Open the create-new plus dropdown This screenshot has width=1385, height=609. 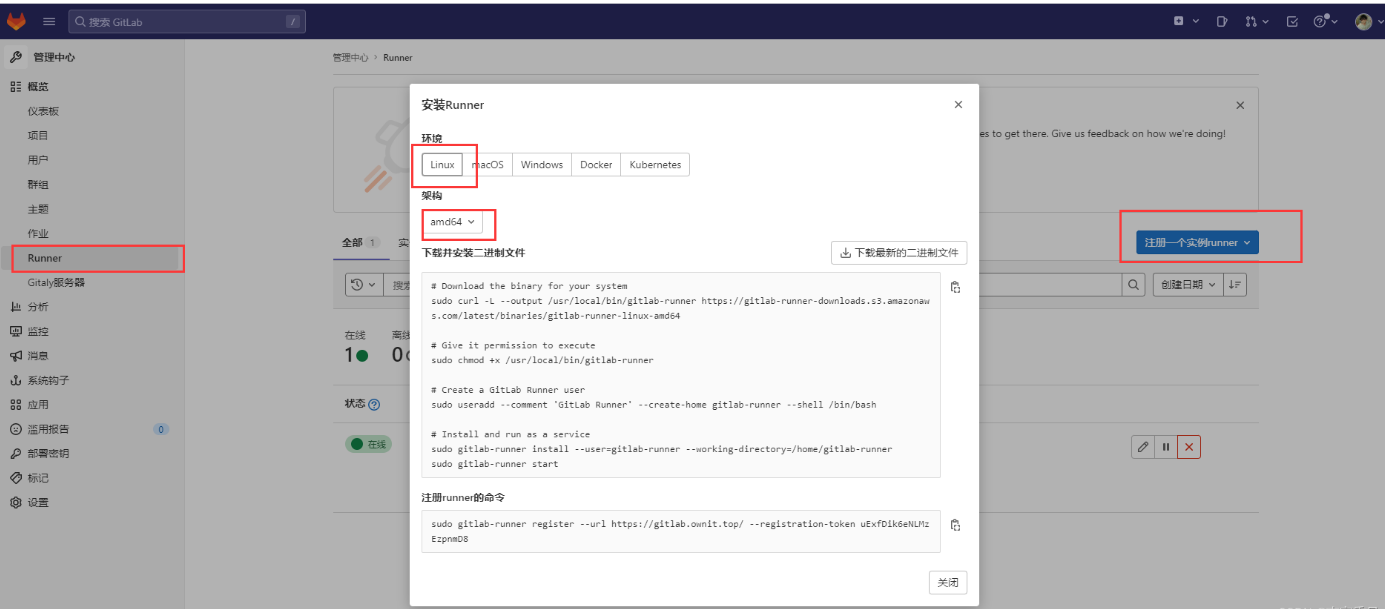click(x=1186, y=21)
